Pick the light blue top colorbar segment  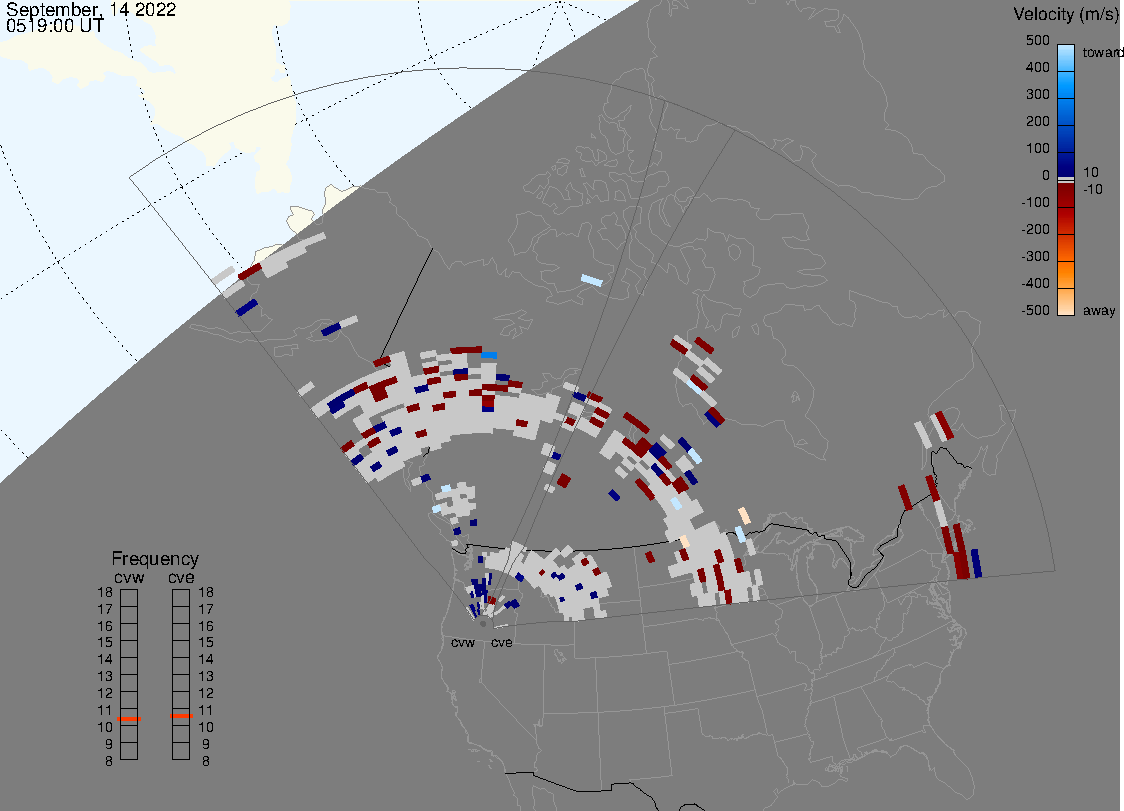coord(1066,59)
